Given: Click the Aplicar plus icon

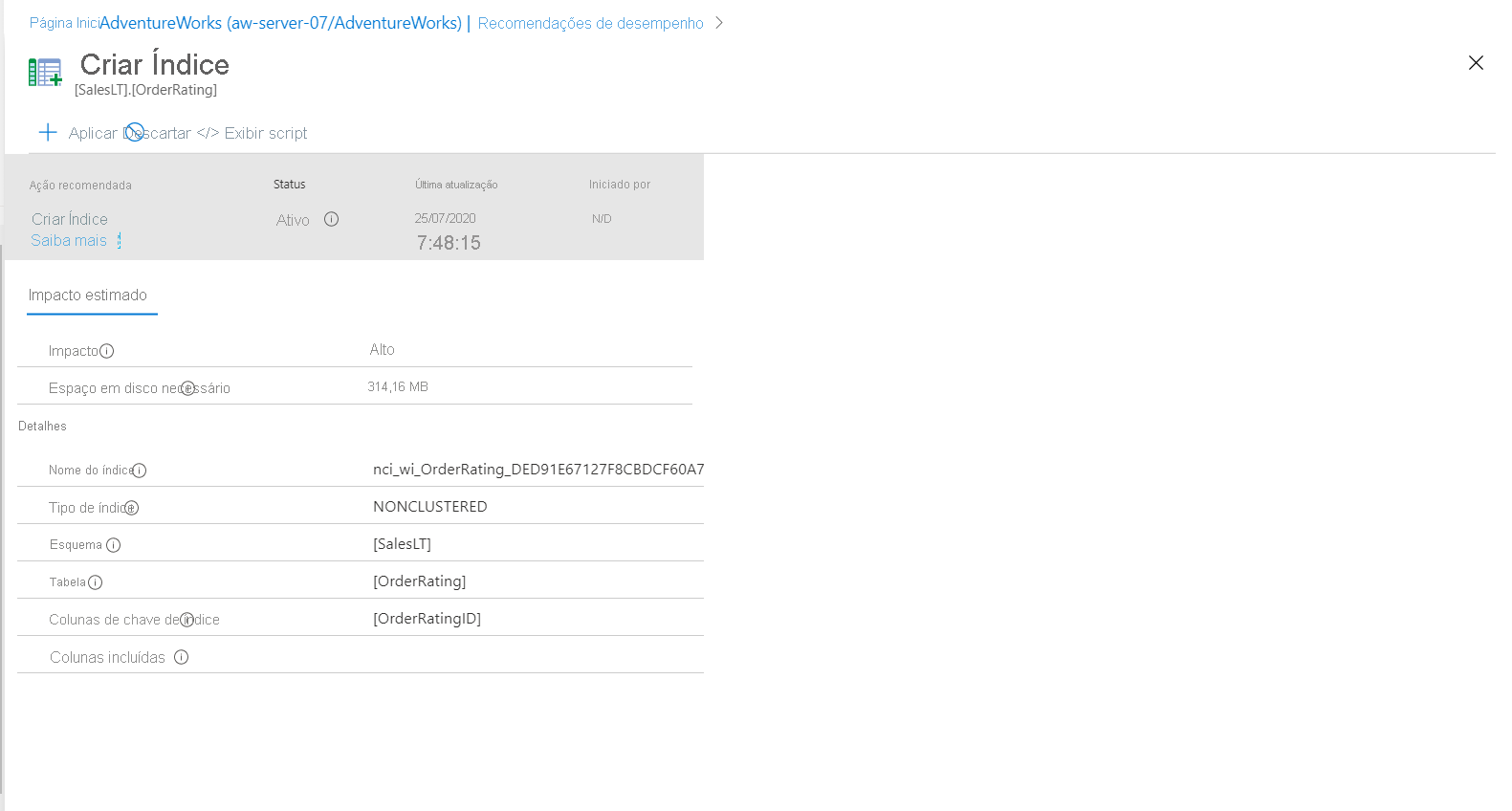Looking at the screenshot, I should [48, 132].
